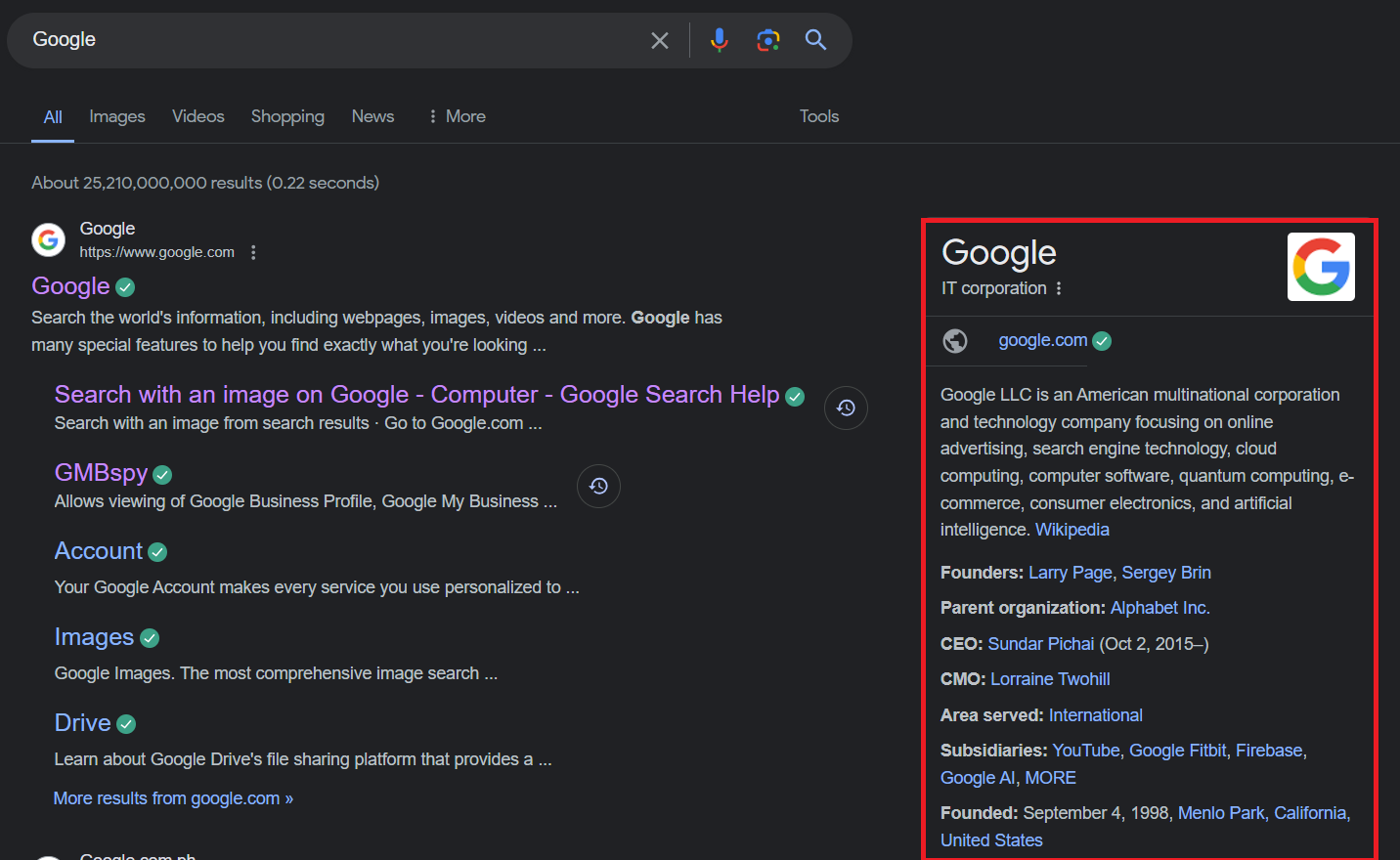Open the Google logo thumbnail in the knowledge panel
The width and height of the screenshot is (1400, 860).
pos(1321,267)
